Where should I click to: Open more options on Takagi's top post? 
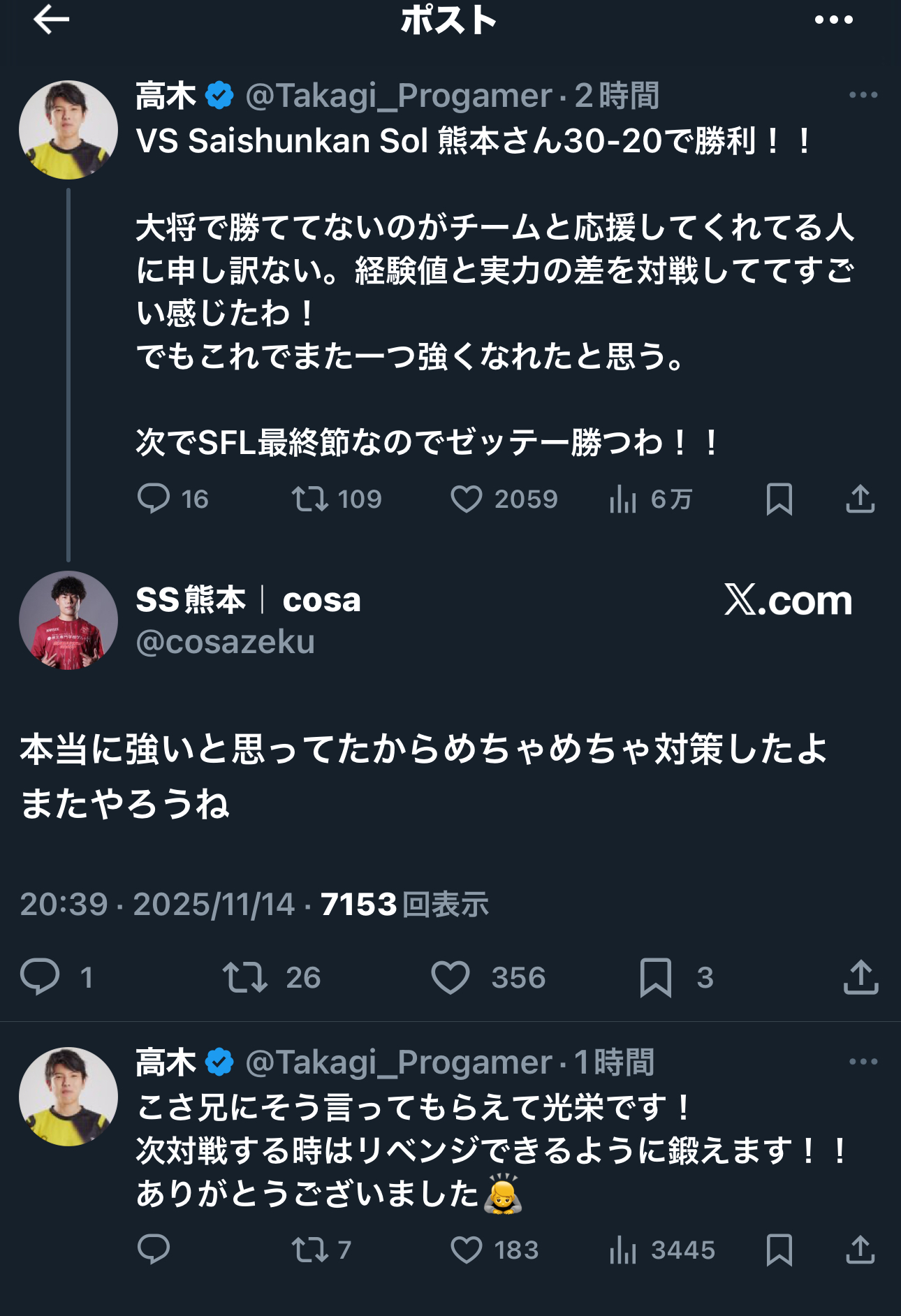863,95
